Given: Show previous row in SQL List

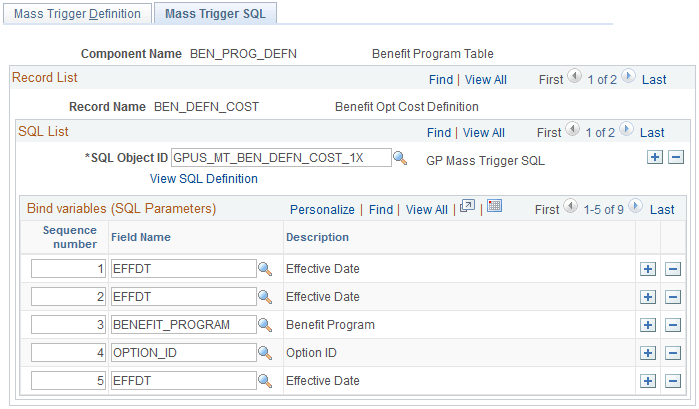Looking at the screenshot, I should (x=572, y=129).
